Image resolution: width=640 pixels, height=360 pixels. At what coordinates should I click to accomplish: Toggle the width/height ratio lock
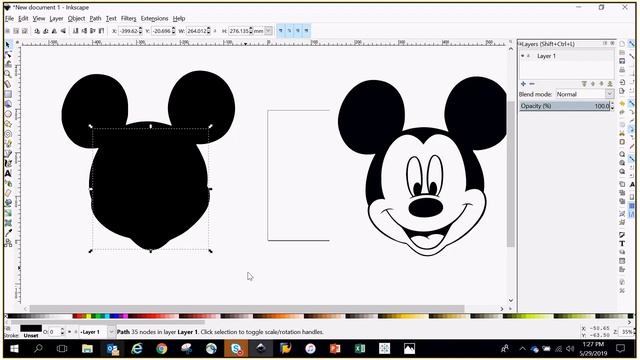215,31
